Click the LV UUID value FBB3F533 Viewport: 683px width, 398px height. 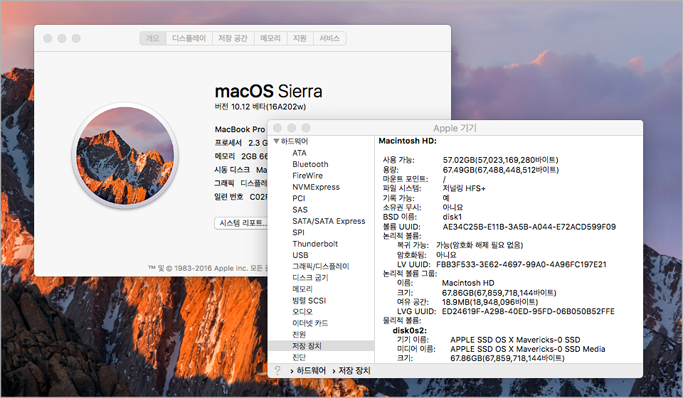[x=521, y=264]
